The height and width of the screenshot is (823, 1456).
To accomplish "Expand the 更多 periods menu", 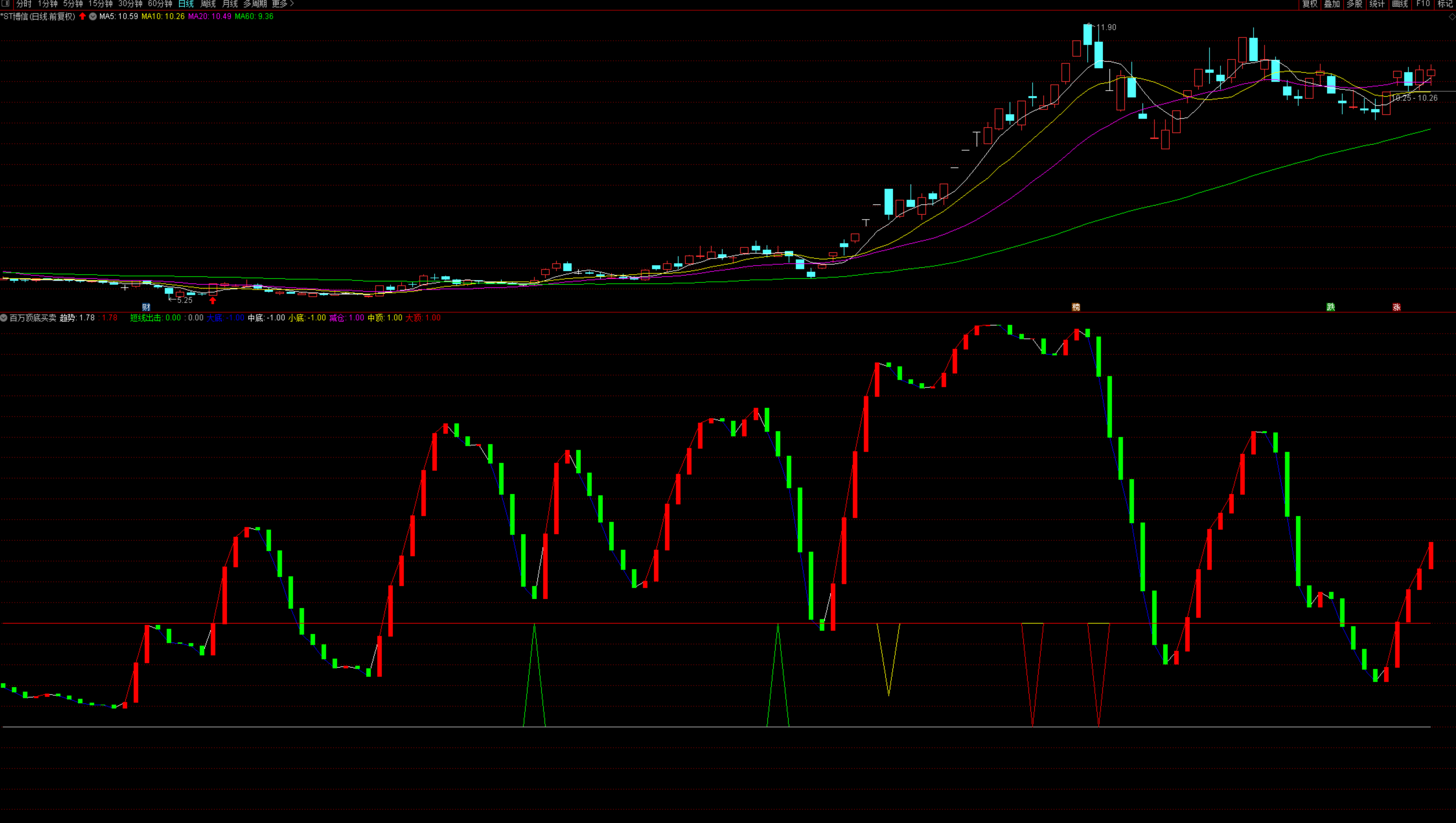I will point(282,4).
